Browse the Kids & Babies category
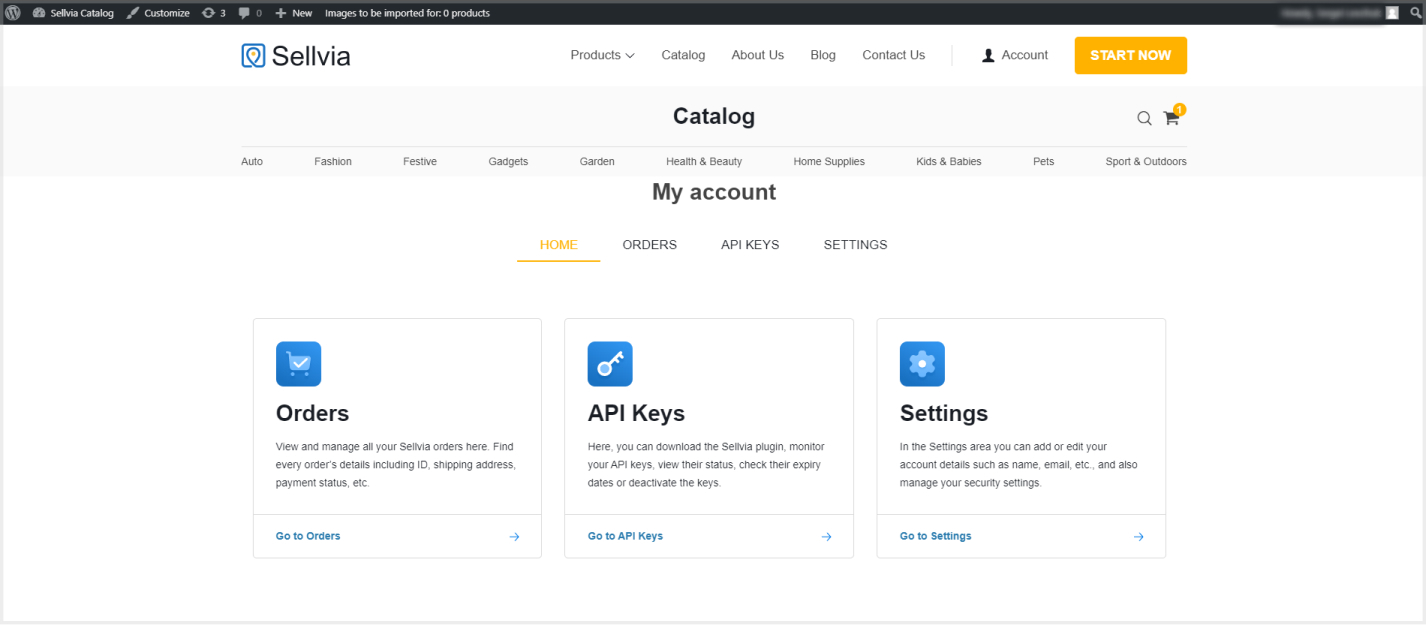This screenshot has height=625, width=1426. (949, 161)
